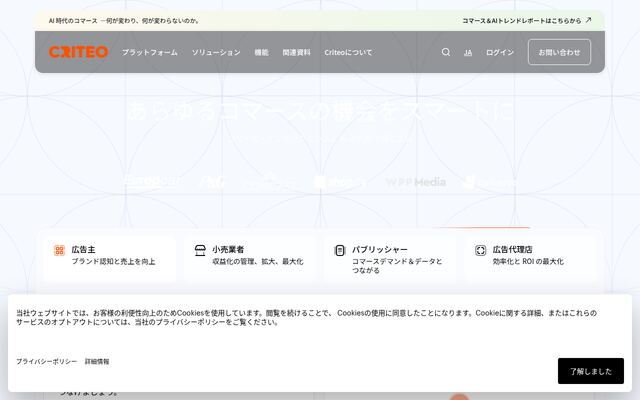640x400 pixels.
Task: Select the 広告代理店 tab card
Action: pos(531,258)
